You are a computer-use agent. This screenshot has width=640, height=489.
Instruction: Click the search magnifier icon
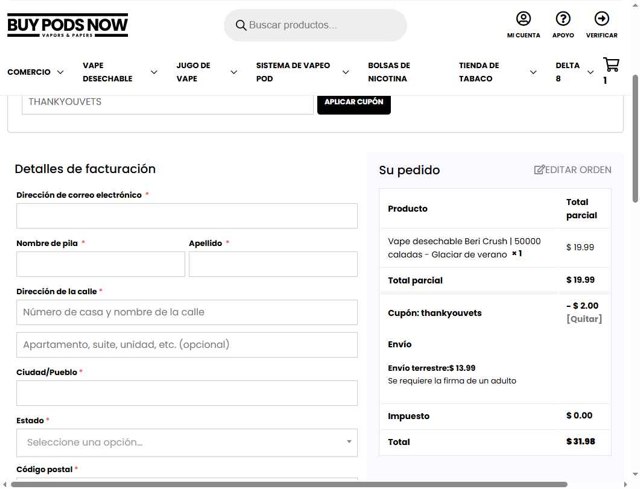[241, 25]
